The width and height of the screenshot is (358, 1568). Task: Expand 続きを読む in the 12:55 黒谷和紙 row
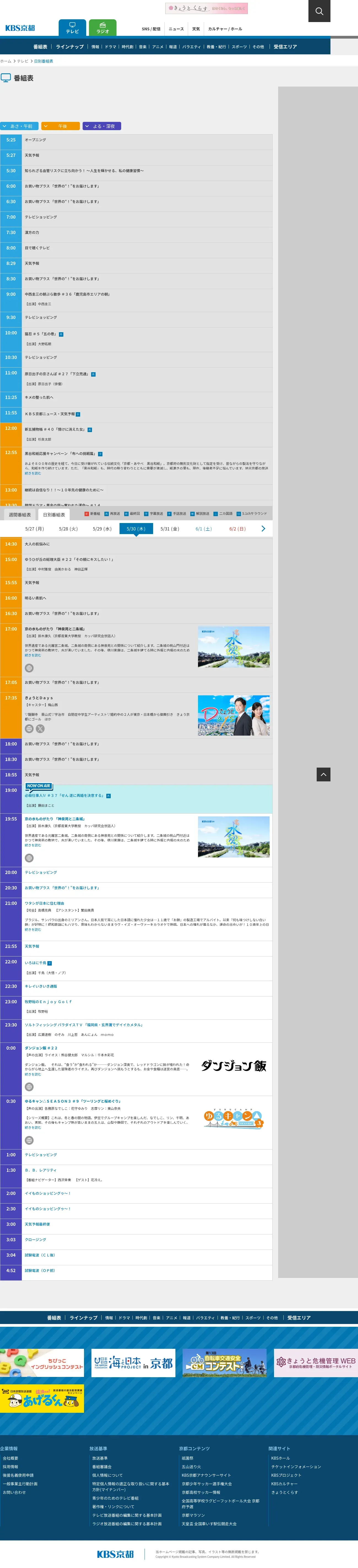coord(33,473)
